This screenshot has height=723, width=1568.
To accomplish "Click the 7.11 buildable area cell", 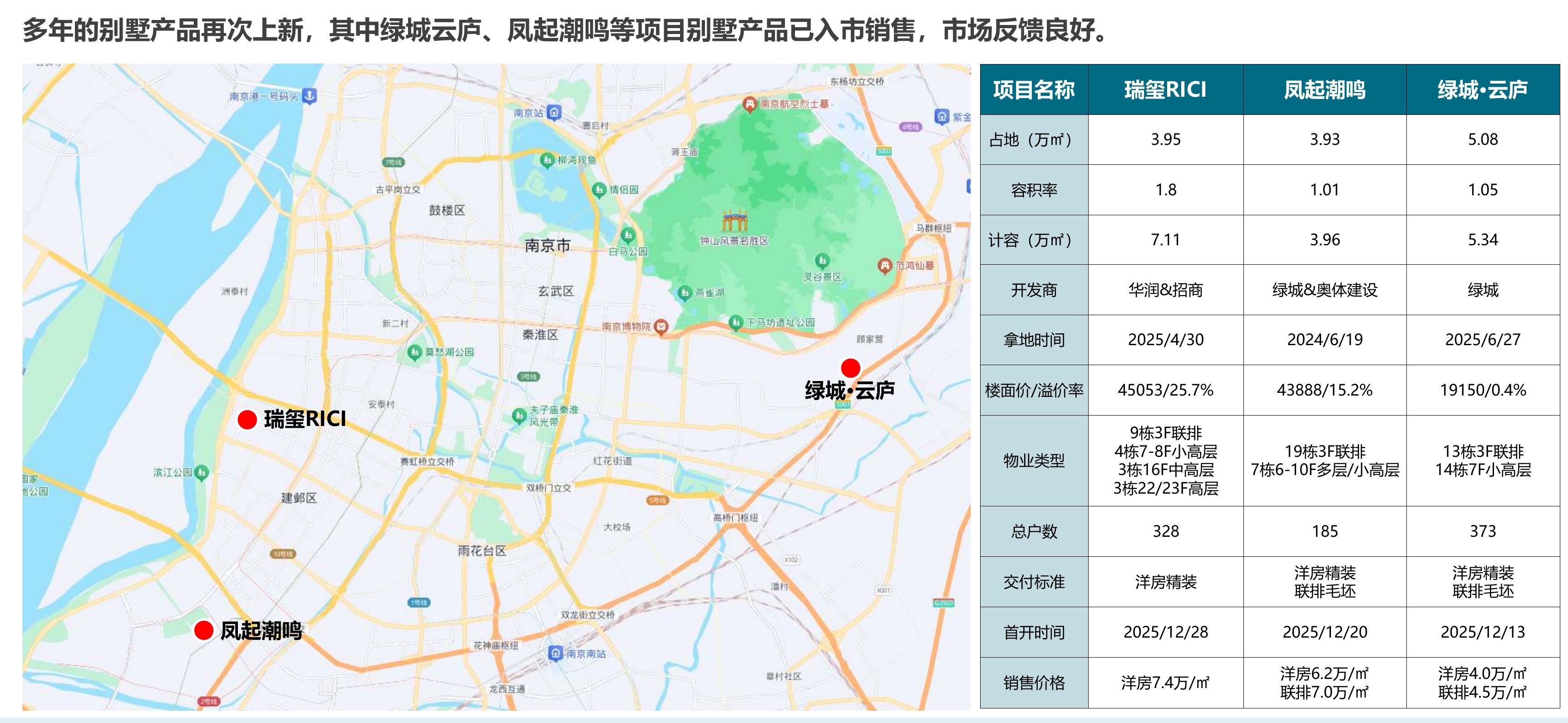I will click(1166, 240).
